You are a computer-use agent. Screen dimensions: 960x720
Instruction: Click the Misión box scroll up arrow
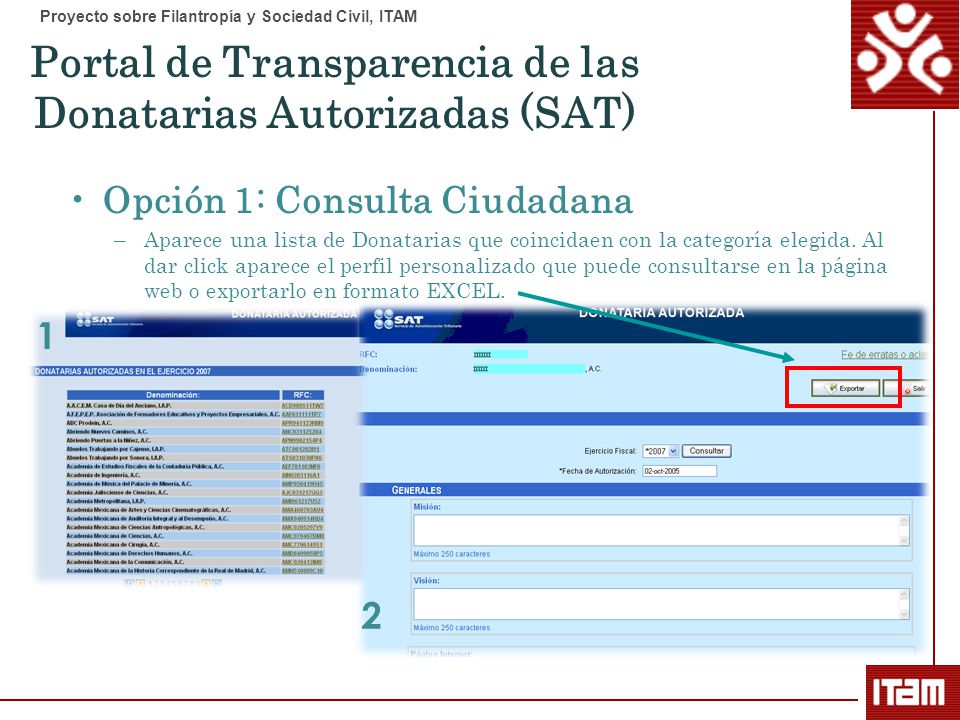pyautogui.click(x=904, y=520)
